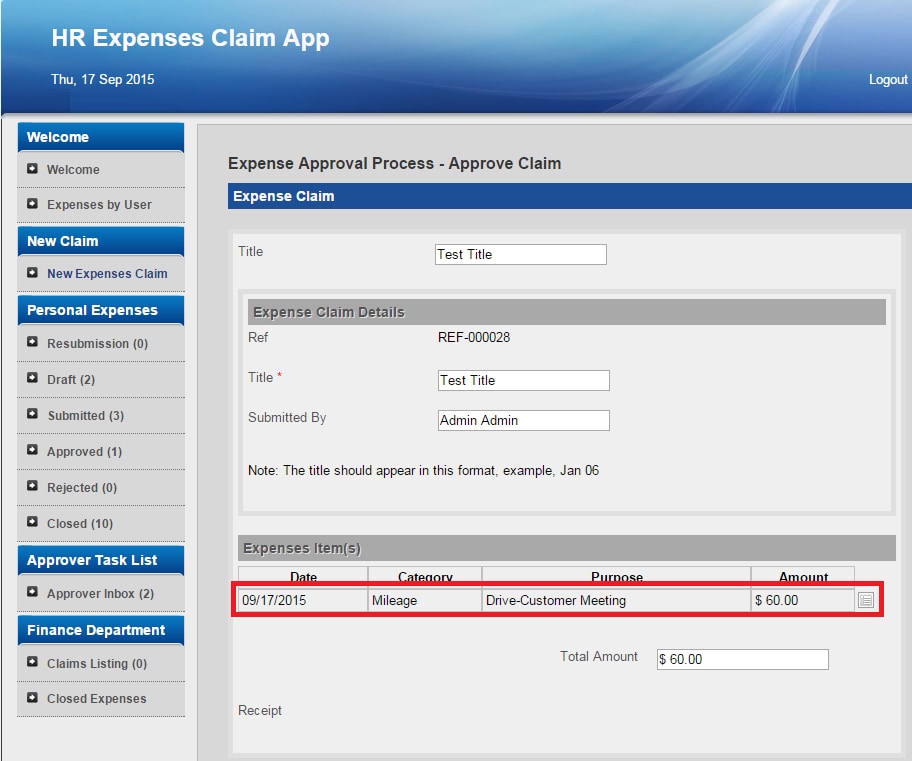Viewport: 912px width, 761px height.
Task: Click the arrow icon beside Approver Inbox (2)
Action: 33,593
